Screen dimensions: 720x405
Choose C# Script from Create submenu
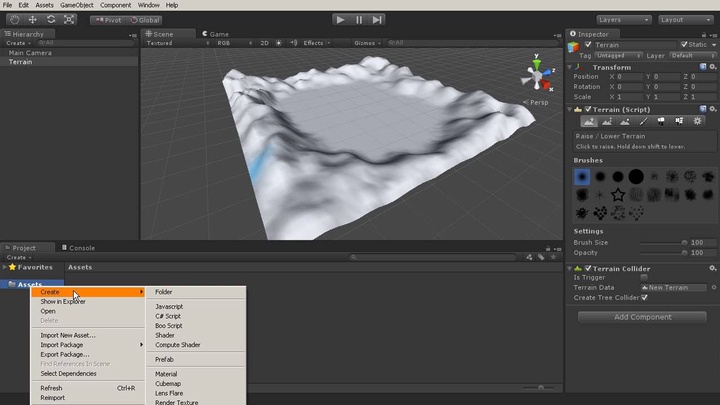[168, 316]
